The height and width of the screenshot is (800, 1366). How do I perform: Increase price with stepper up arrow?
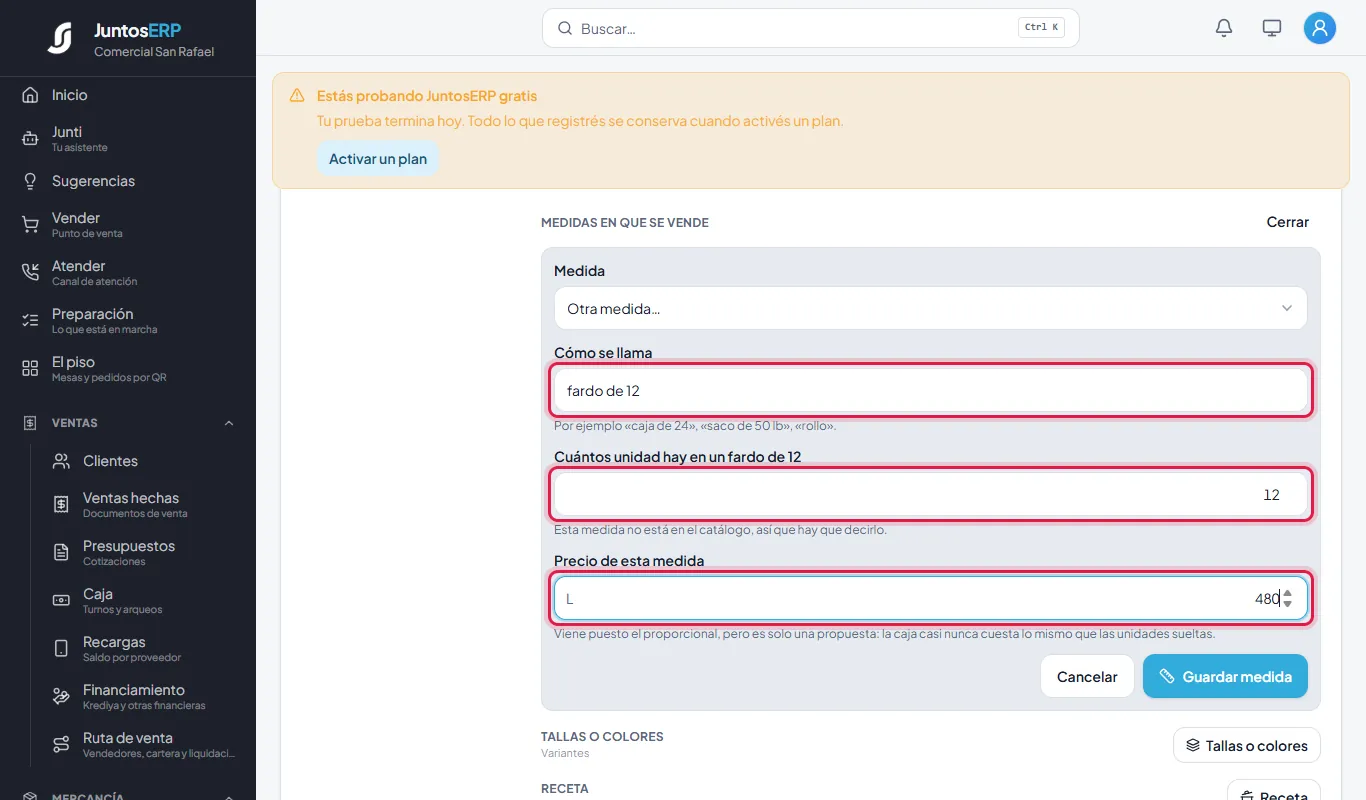click(1287, 593)
